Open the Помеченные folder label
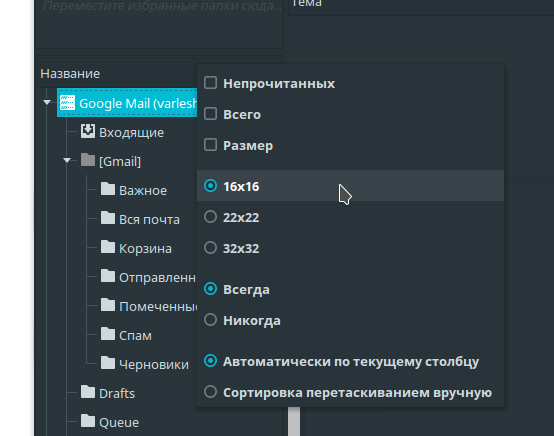This screenshot has width=554, height=436. 158,306
